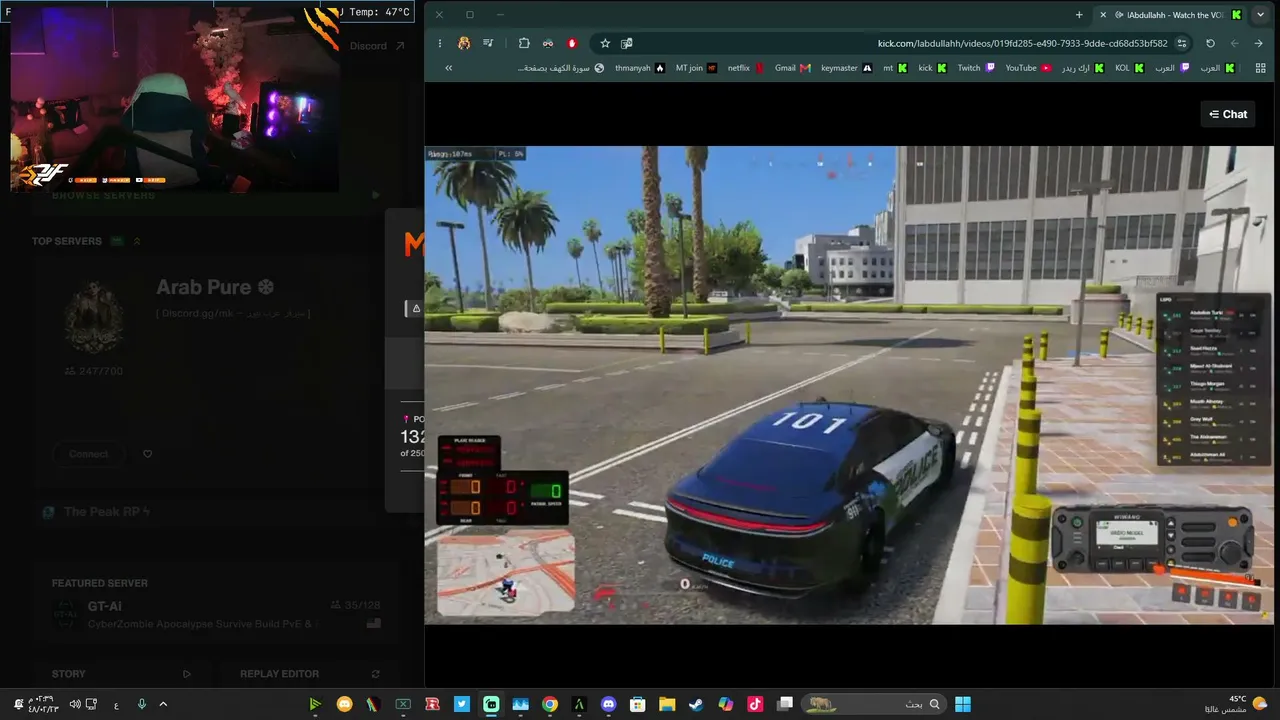Image resolution: width=1280 pixels, height=720 pixels.
Task: Open the bookmark apps grid icon
Action: (1259, 68)
